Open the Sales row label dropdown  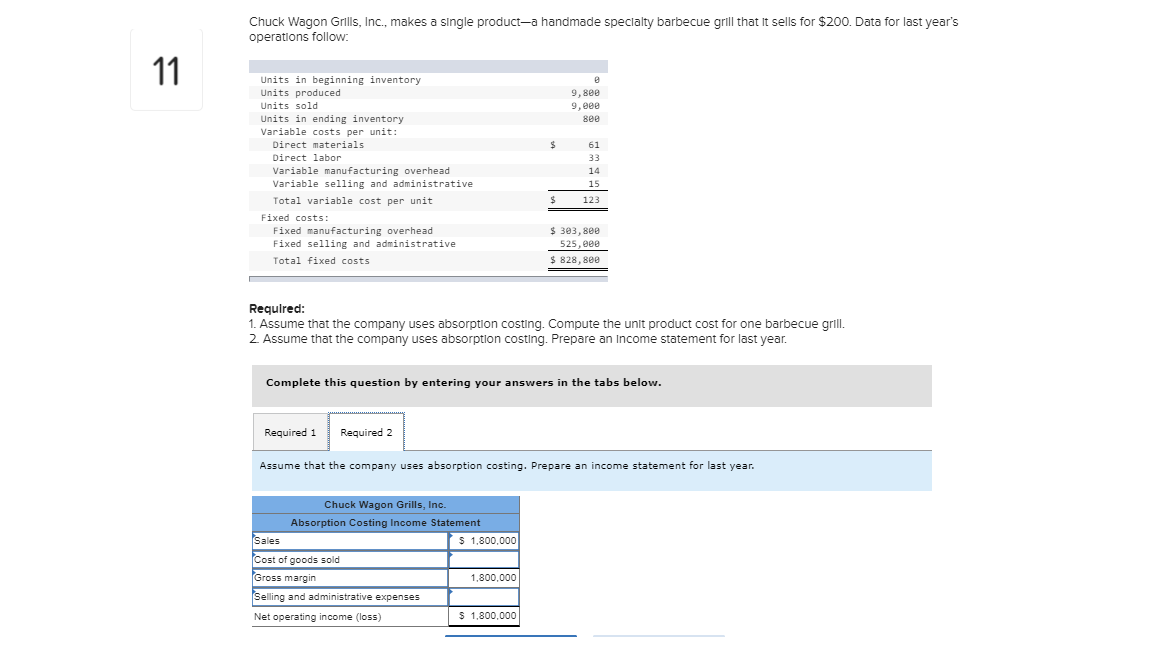click(x=350, y=541)
